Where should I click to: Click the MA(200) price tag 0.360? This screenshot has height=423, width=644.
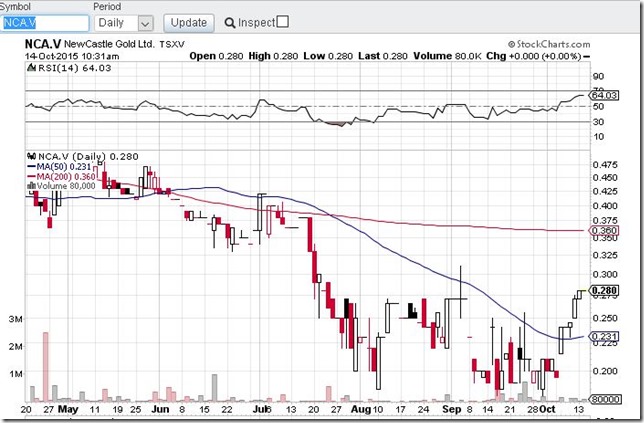click(603, 230)
